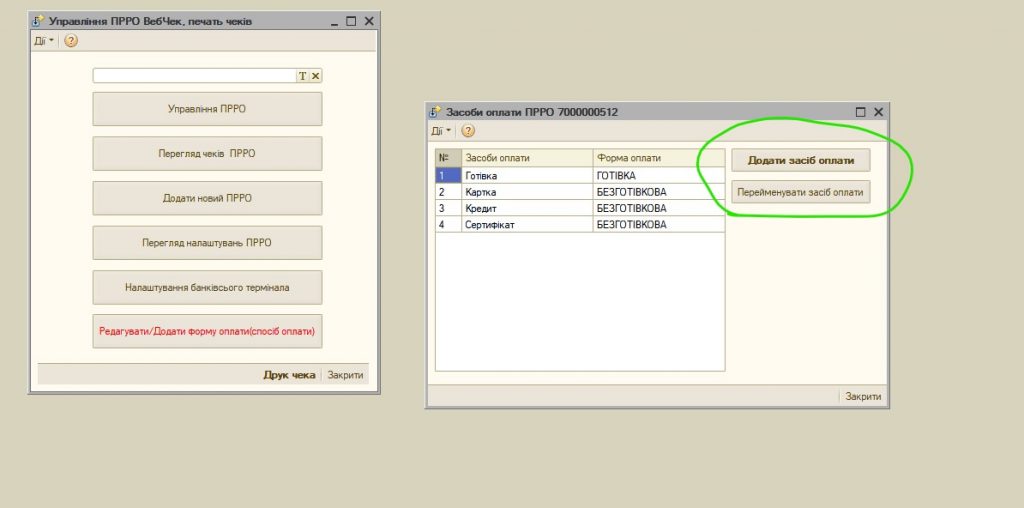1024x508 pixels.
Task: Click red Редагувати/Додати форму оплати button
Action: point(207,331)
